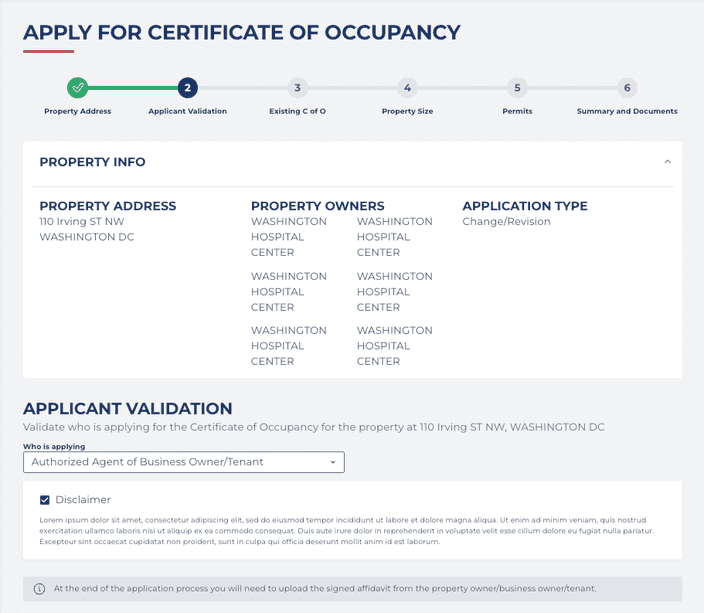
Task: Click the Existing C of O step label
Action: 297,111
